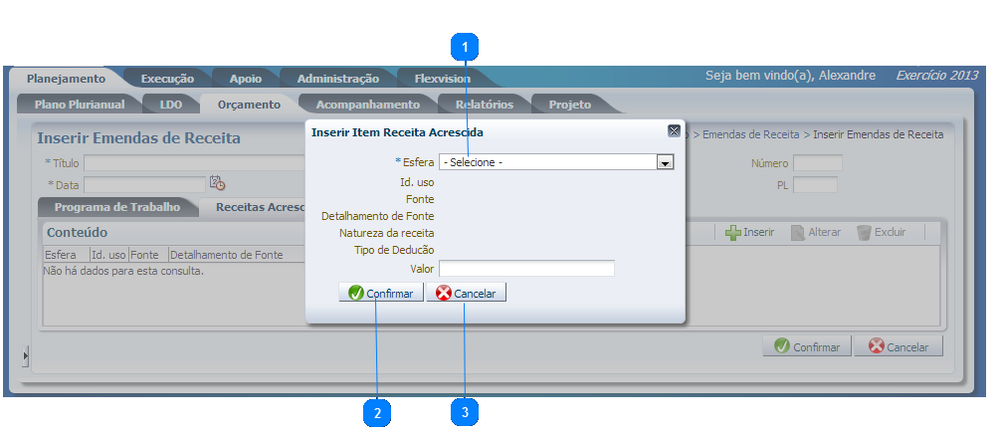Select the Administração tab
This screenshot has width=1000, height=434.
click(x=338, y=79)
